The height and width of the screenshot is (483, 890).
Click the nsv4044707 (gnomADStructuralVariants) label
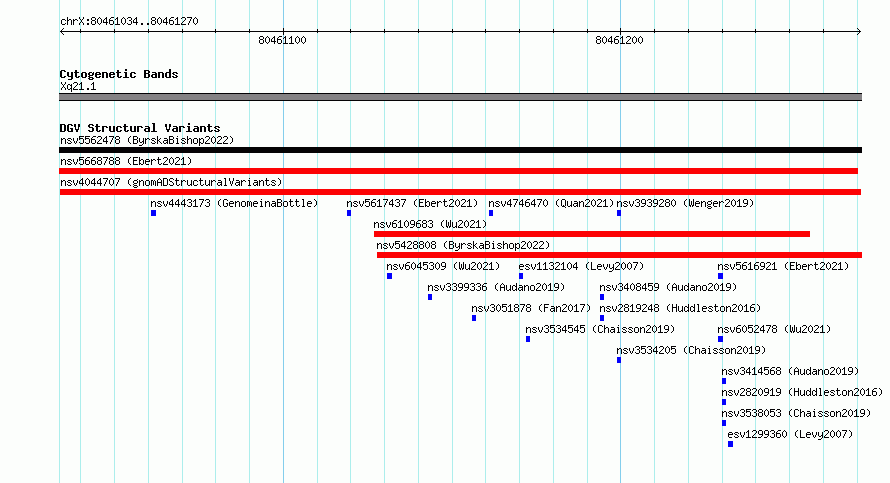[171, 182]
